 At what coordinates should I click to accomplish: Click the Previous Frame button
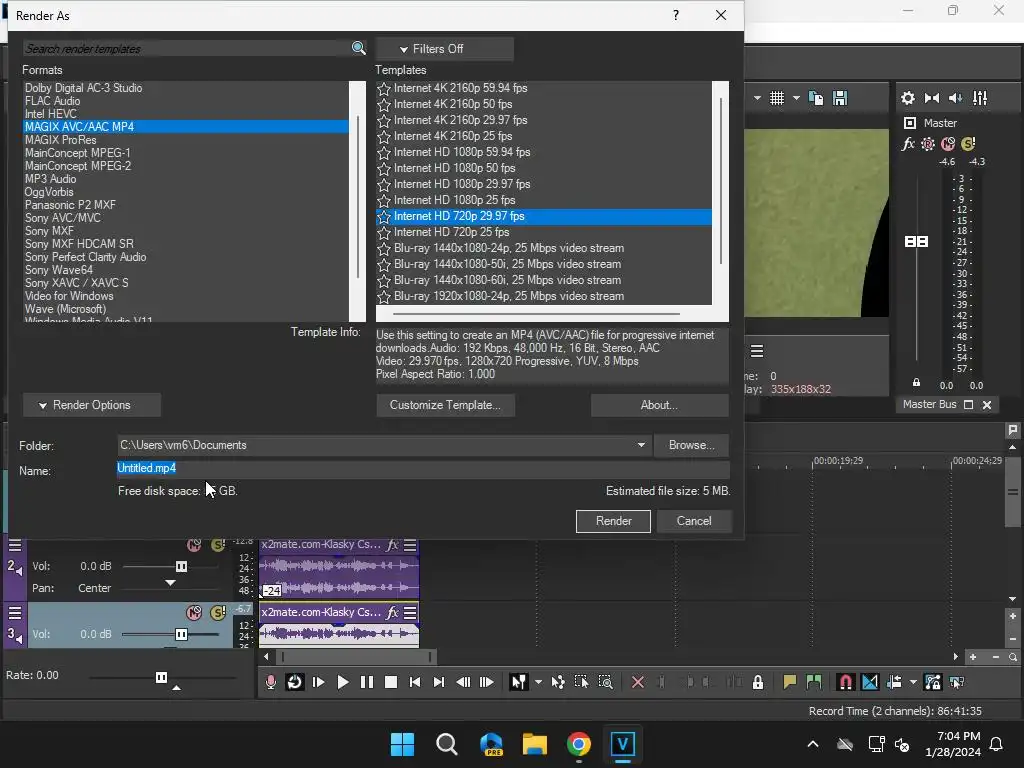[463, 682]
